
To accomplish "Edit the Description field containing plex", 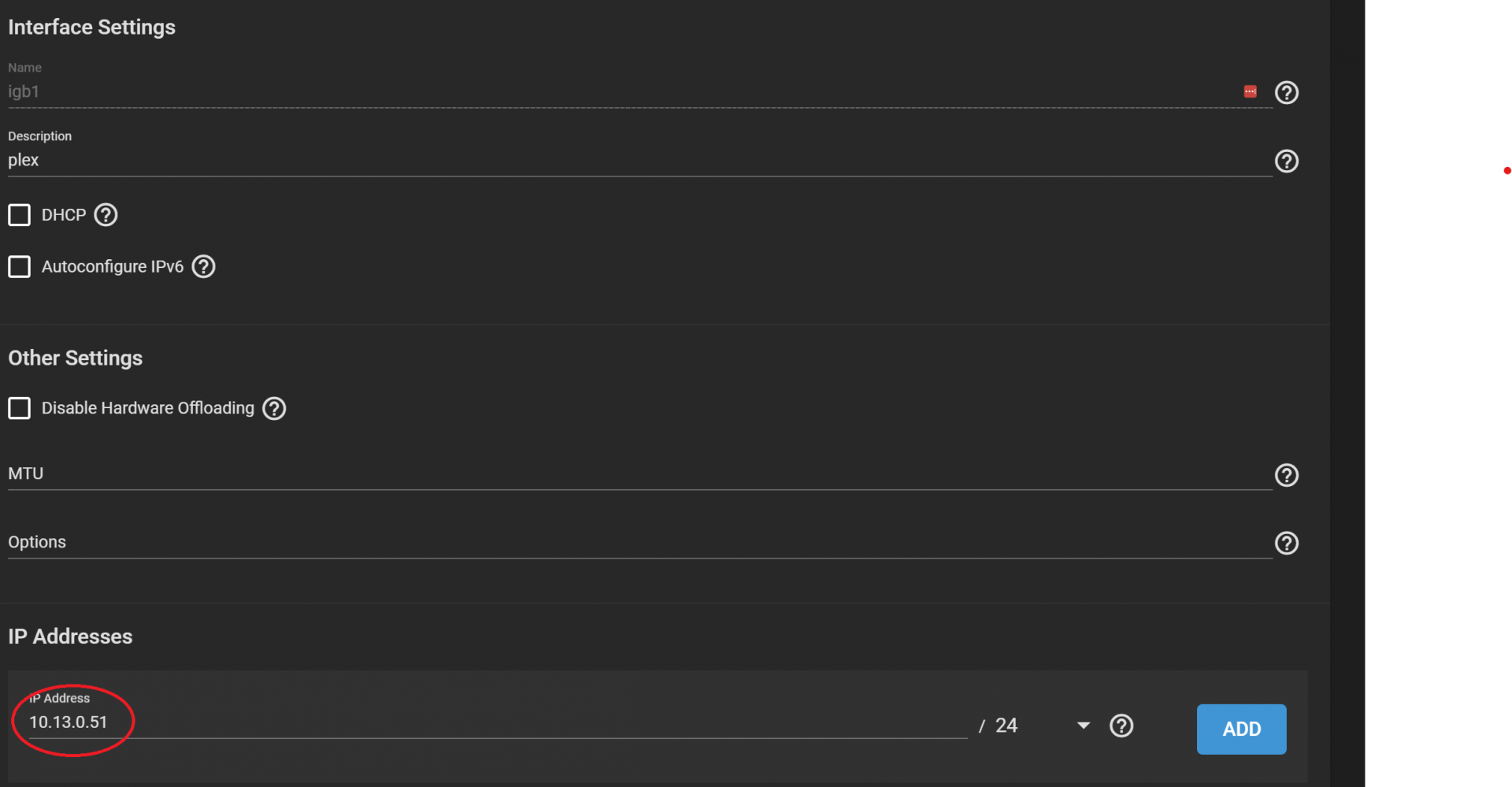I will 639,160.
